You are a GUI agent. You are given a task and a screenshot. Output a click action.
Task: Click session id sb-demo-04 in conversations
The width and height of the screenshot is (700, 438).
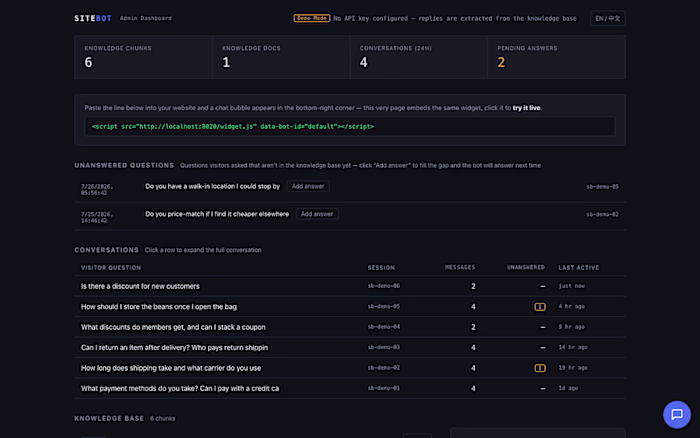point(383,327)
